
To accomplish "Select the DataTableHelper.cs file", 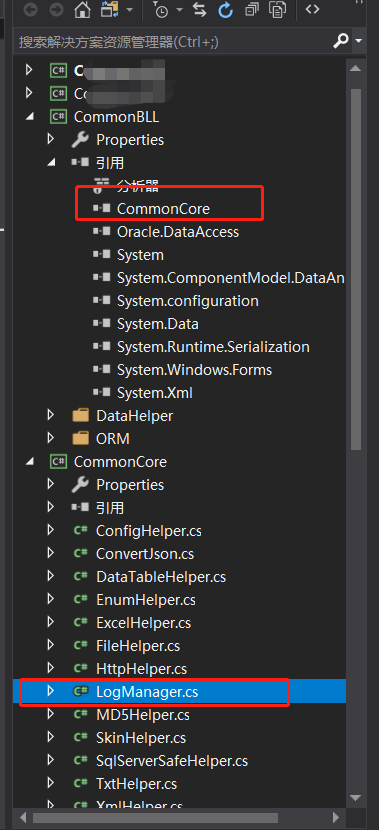I will [x=161, y=576].
